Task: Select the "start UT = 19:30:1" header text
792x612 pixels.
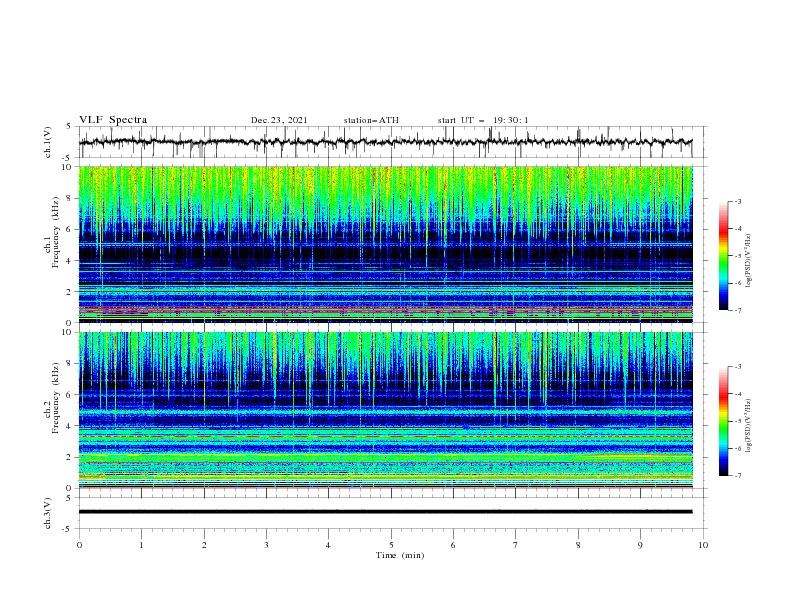Action: [x=483, y=120]
